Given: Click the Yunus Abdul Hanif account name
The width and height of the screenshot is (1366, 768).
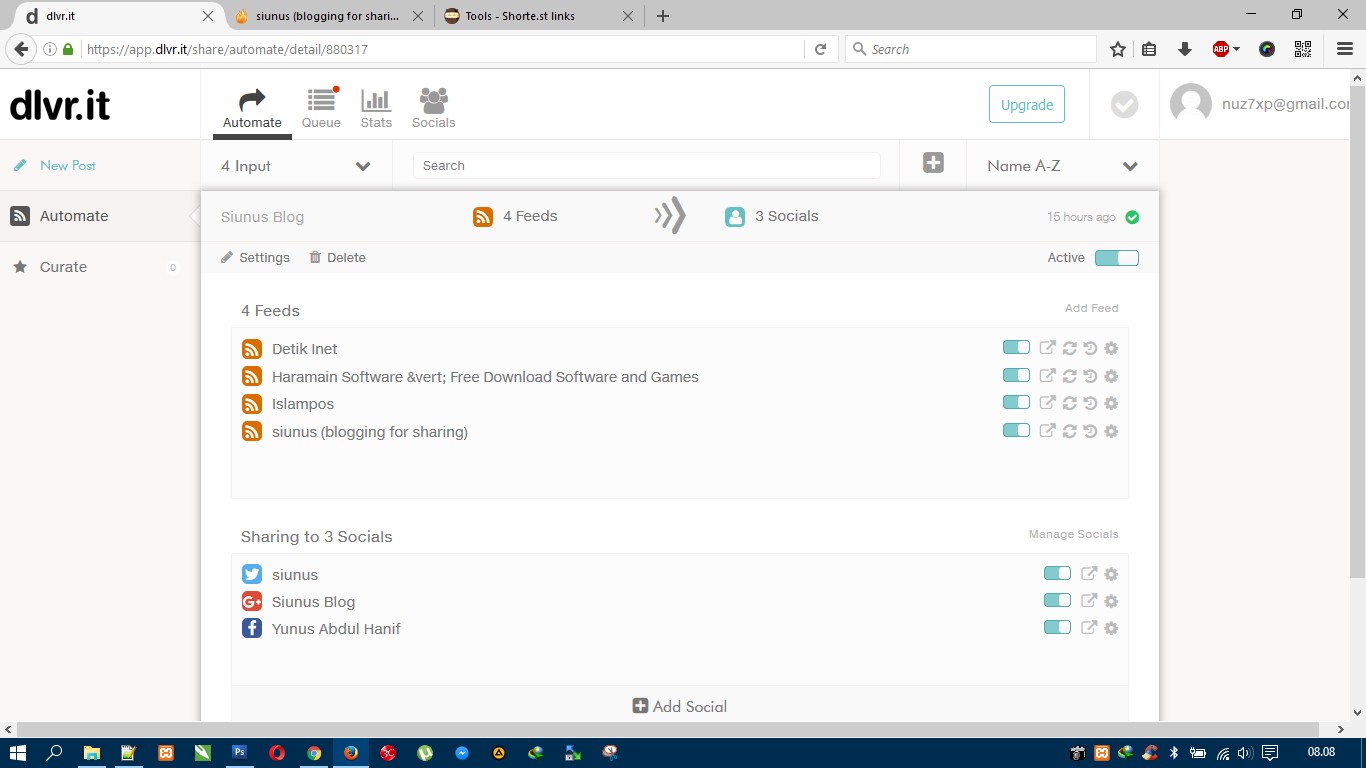Looking at the screenshot, I should pyautogui.click(x=336, y=629).
